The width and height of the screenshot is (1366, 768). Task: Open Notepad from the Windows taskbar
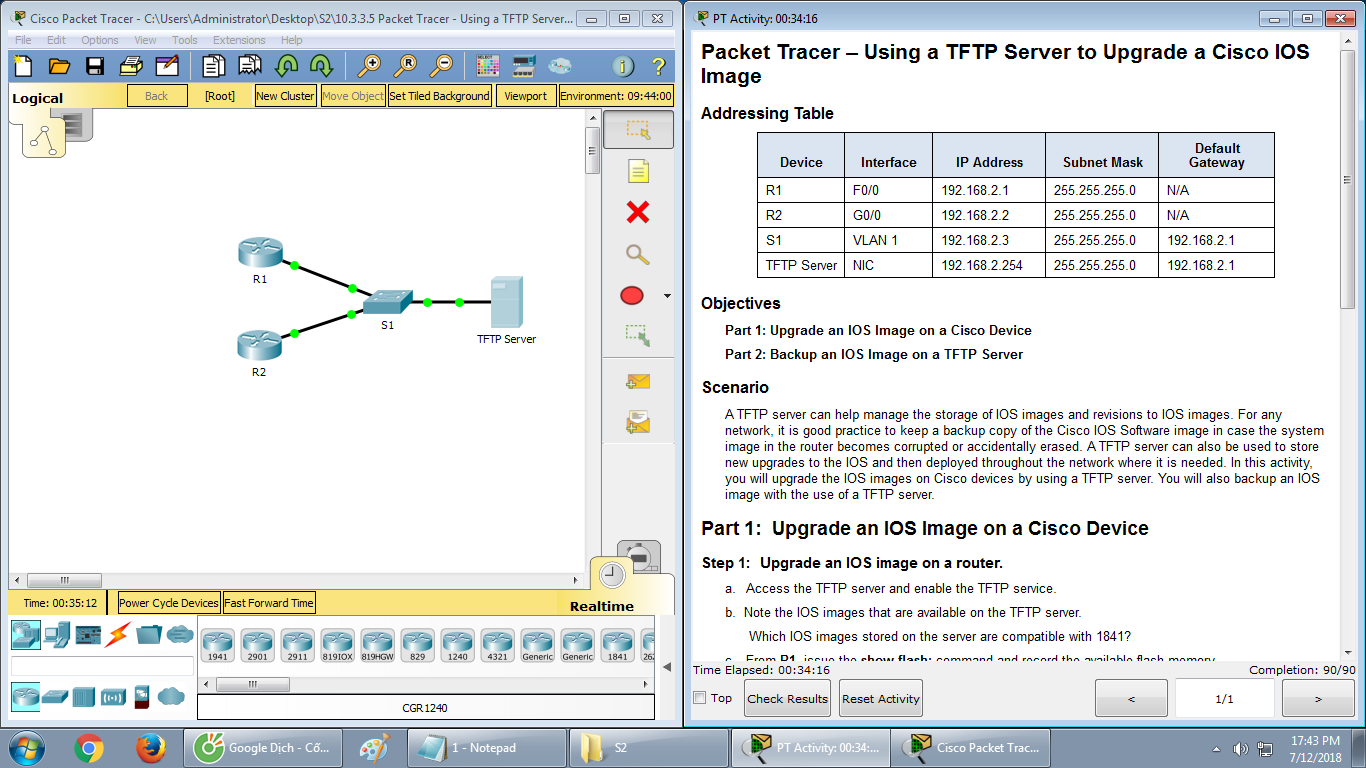click(x=486, y=747)
